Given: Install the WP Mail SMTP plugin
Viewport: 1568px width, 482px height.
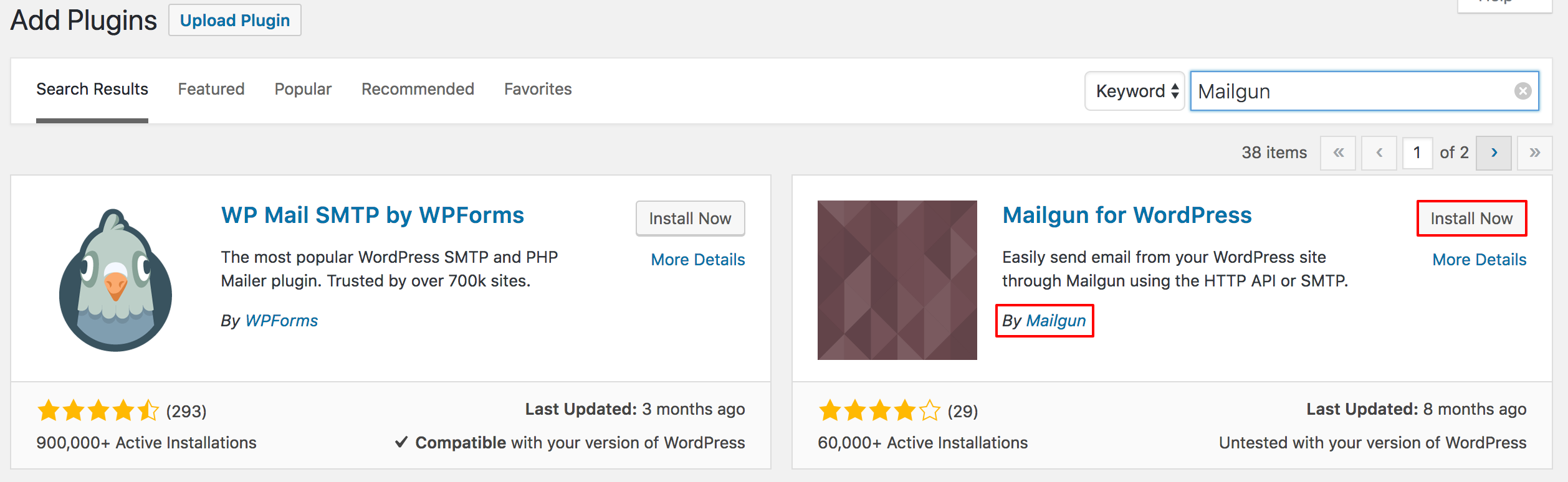Looking at the screenshot, I should (690, 219).
